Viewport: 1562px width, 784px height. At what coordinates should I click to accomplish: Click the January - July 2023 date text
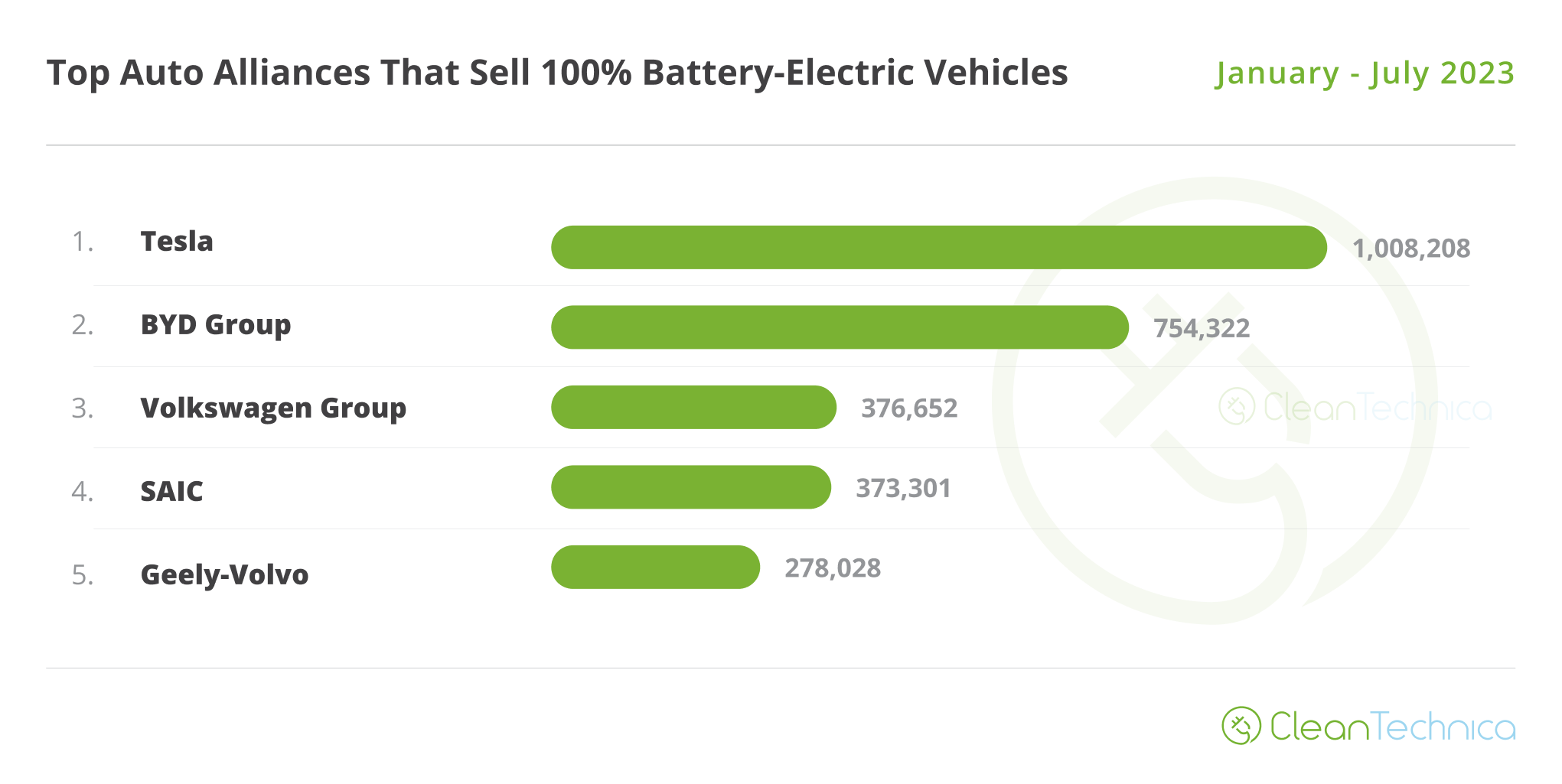[1365, 73]
